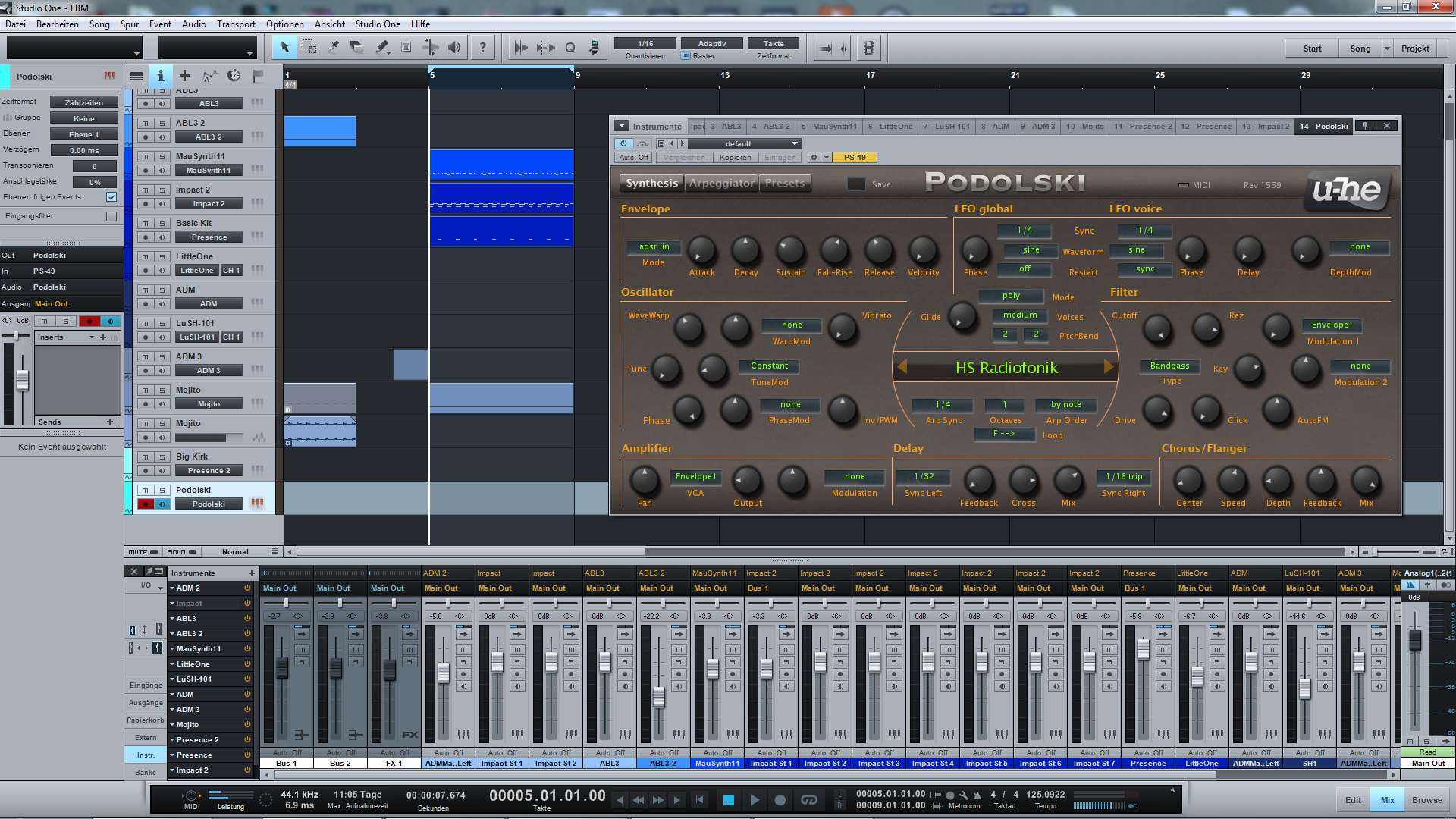The width and height of the screenshot is (1456, 819).
Task: Click the Browse button
Action: click(1426, 799)
